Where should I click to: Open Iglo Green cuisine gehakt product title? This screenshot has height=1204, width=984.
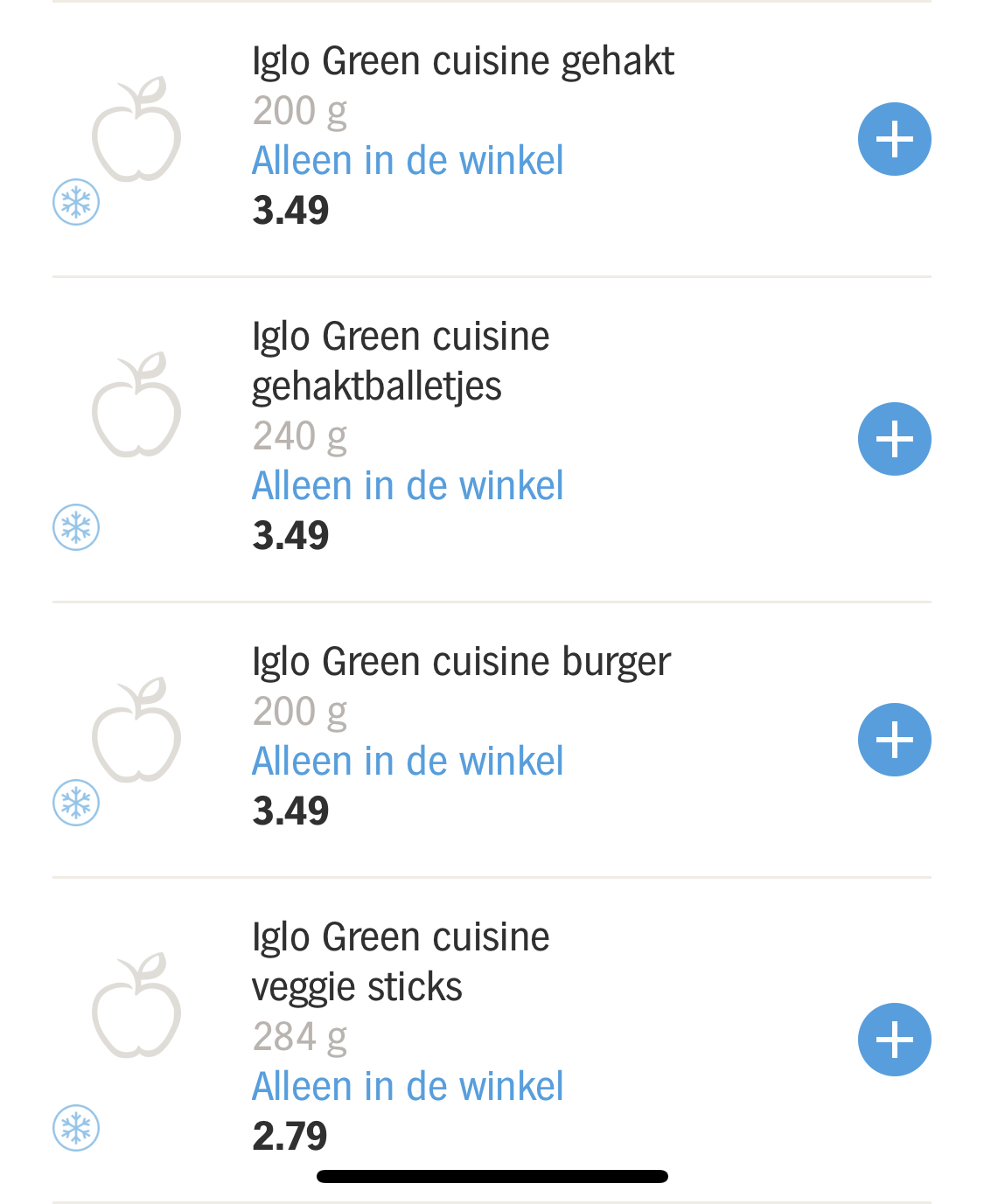tap(463, 61)
